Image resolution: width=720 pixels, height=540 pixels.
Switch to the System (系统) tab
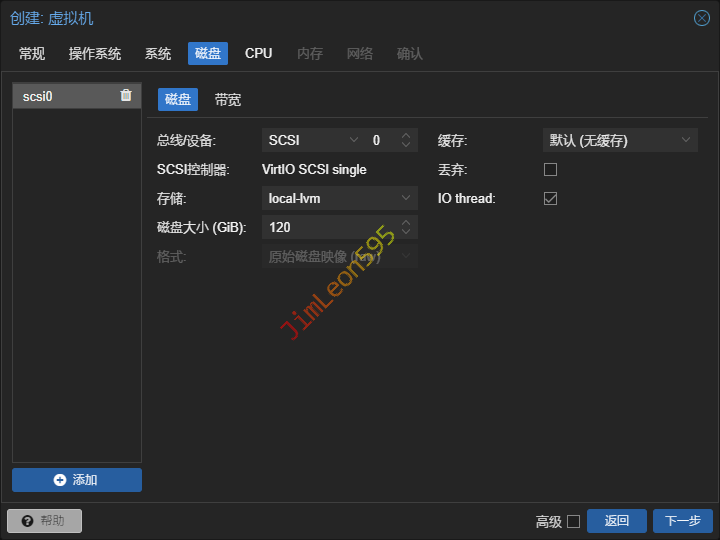point(158,54)
